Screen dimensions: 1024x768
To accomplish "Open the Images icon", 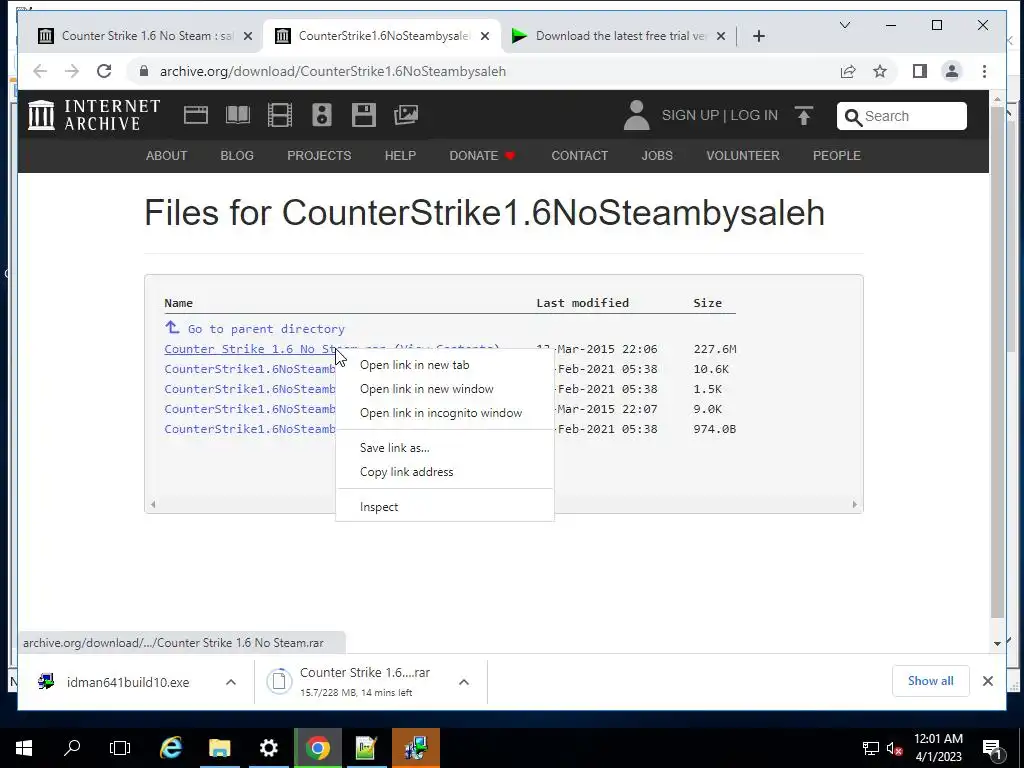I will click(406, 115).
